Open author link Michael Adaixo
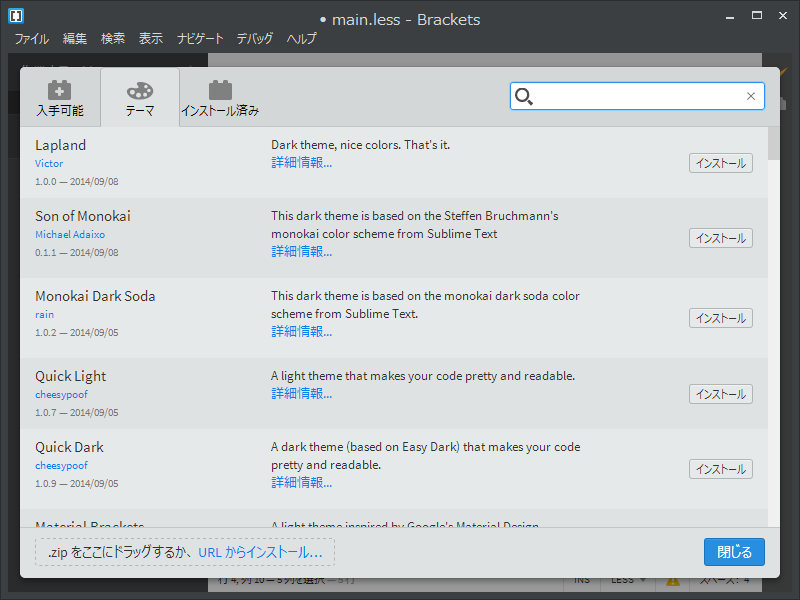The height and width of the screenshot is (600, 800). point(70,235)
